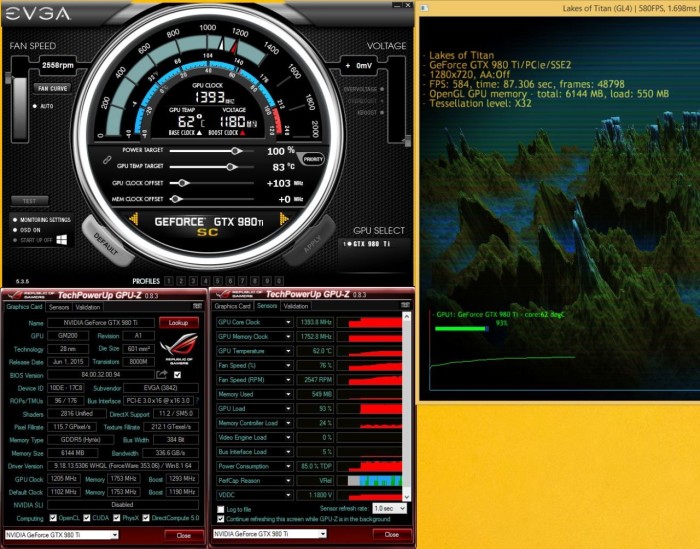Click the Lookup button in GPU-Z
The width and height of the screenshot is (700, 549).
point(178,322)
